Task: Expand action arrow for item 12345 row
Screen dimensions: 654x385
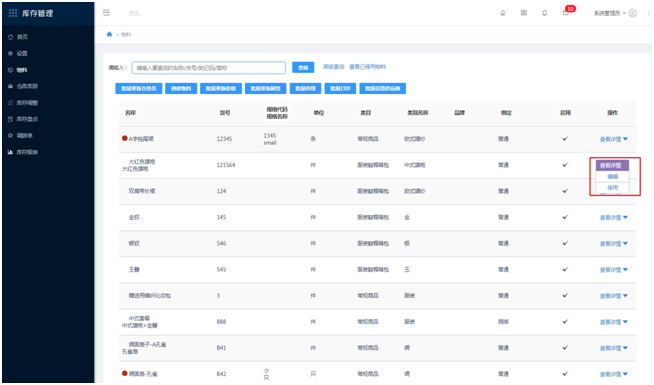Action: click(x=625, y=139)
